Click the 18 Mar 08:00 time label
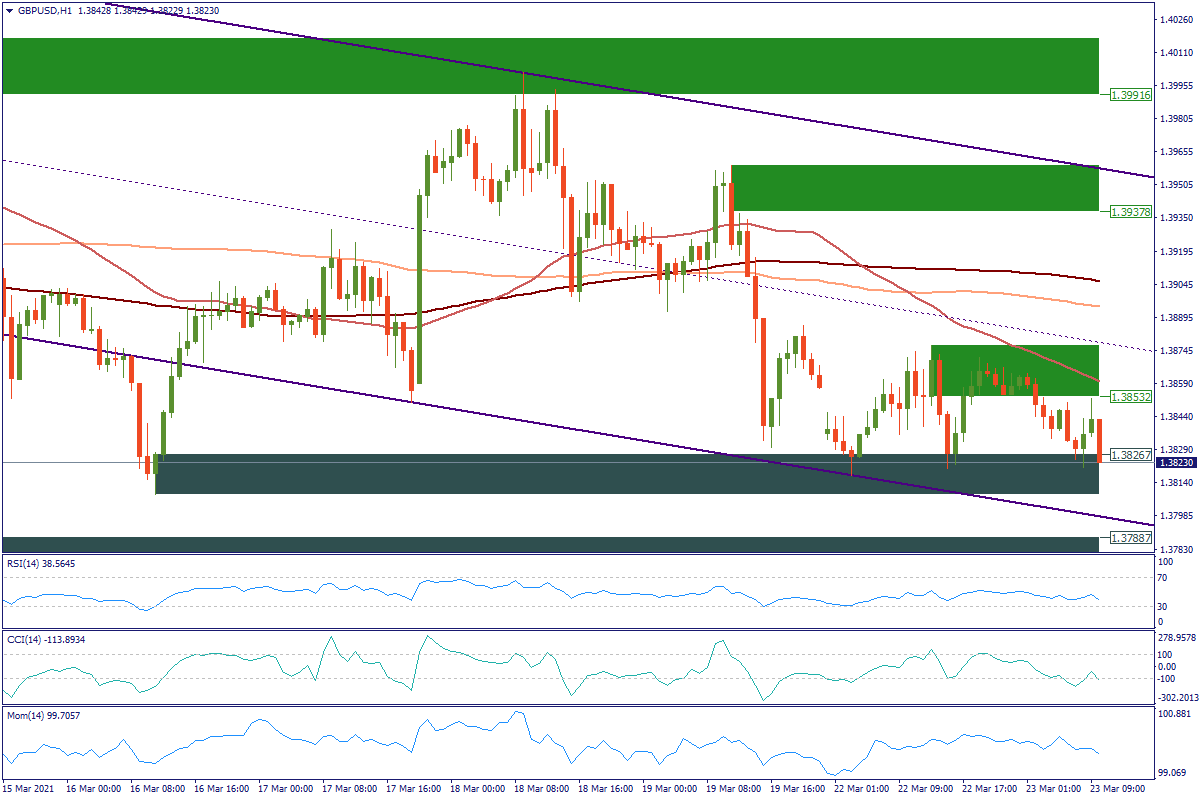The height and width of the screenshot is (800, 1200). click(545, 789)
